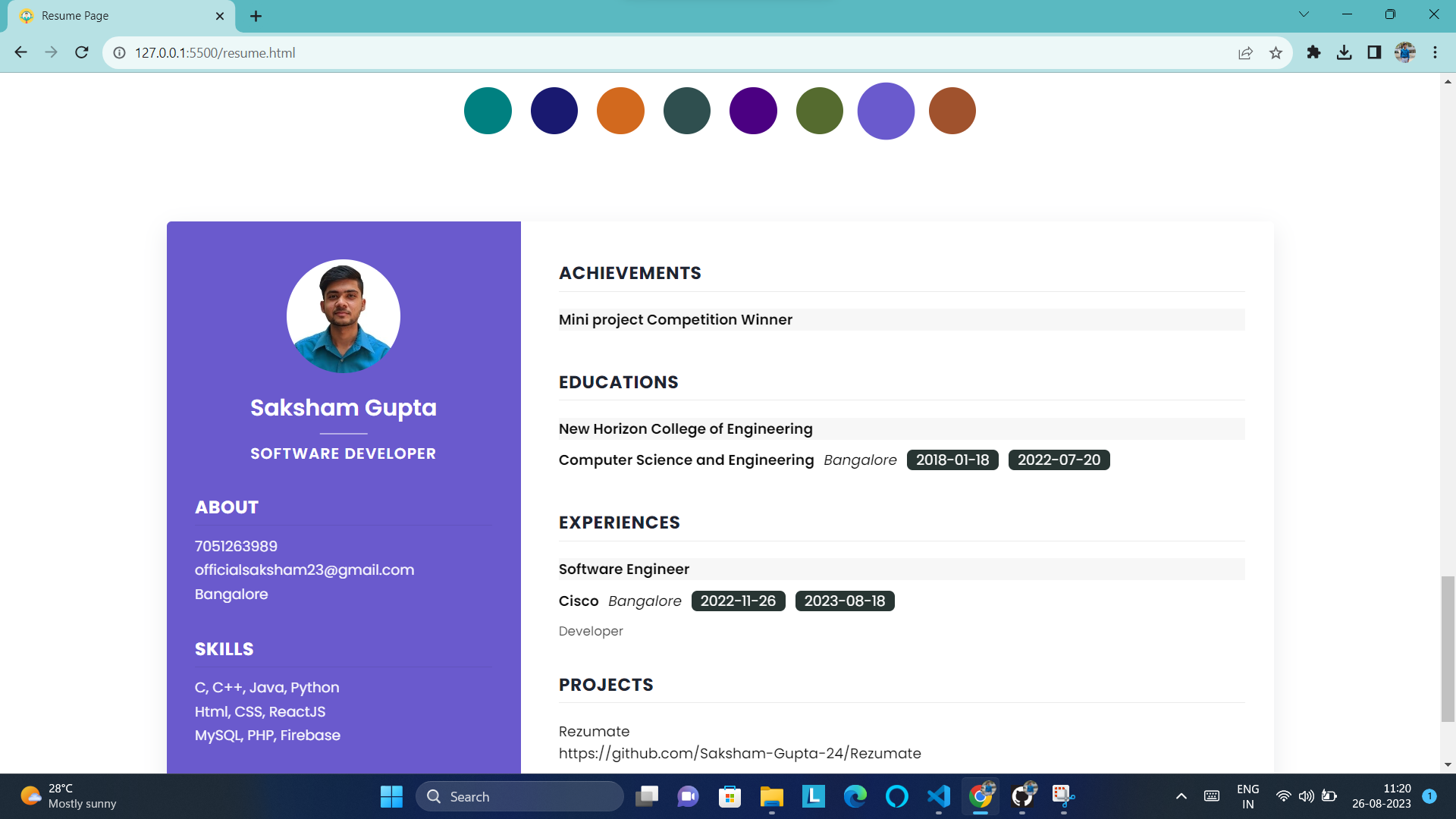Open the Downloads icon in the toolbar

coord(1345,53)
